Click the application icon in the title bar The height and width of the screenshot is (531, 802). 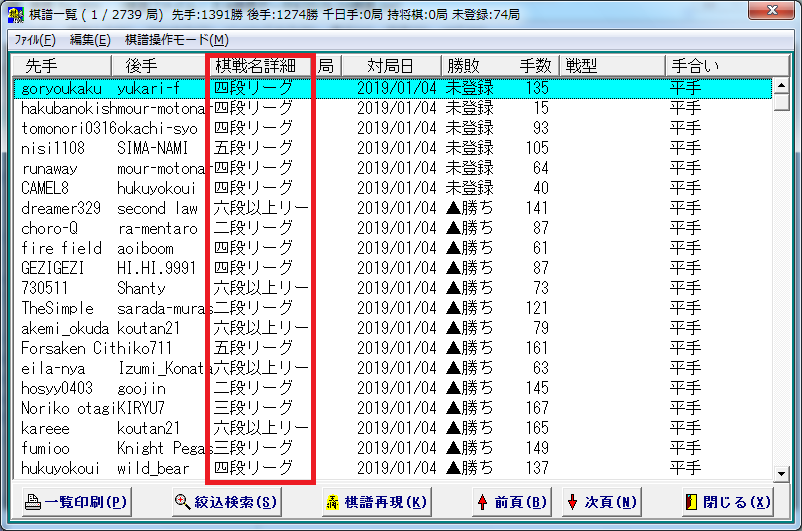point(13,14)
